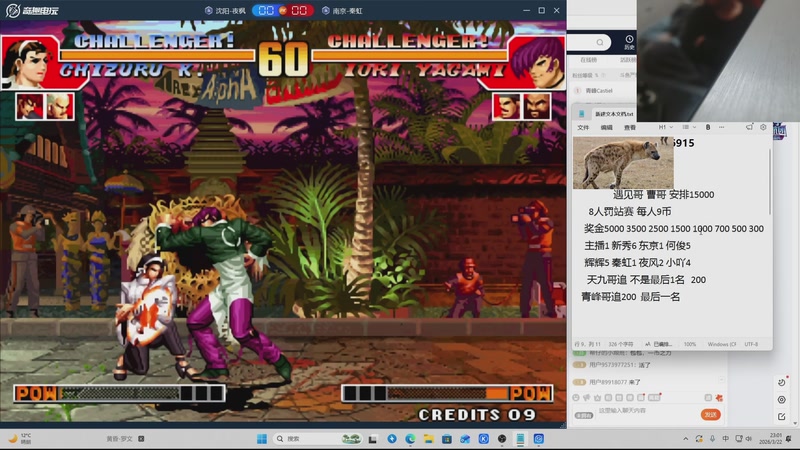Click the blue K app icon on taskbar
The image size is (800, 450).
(484, 439)
